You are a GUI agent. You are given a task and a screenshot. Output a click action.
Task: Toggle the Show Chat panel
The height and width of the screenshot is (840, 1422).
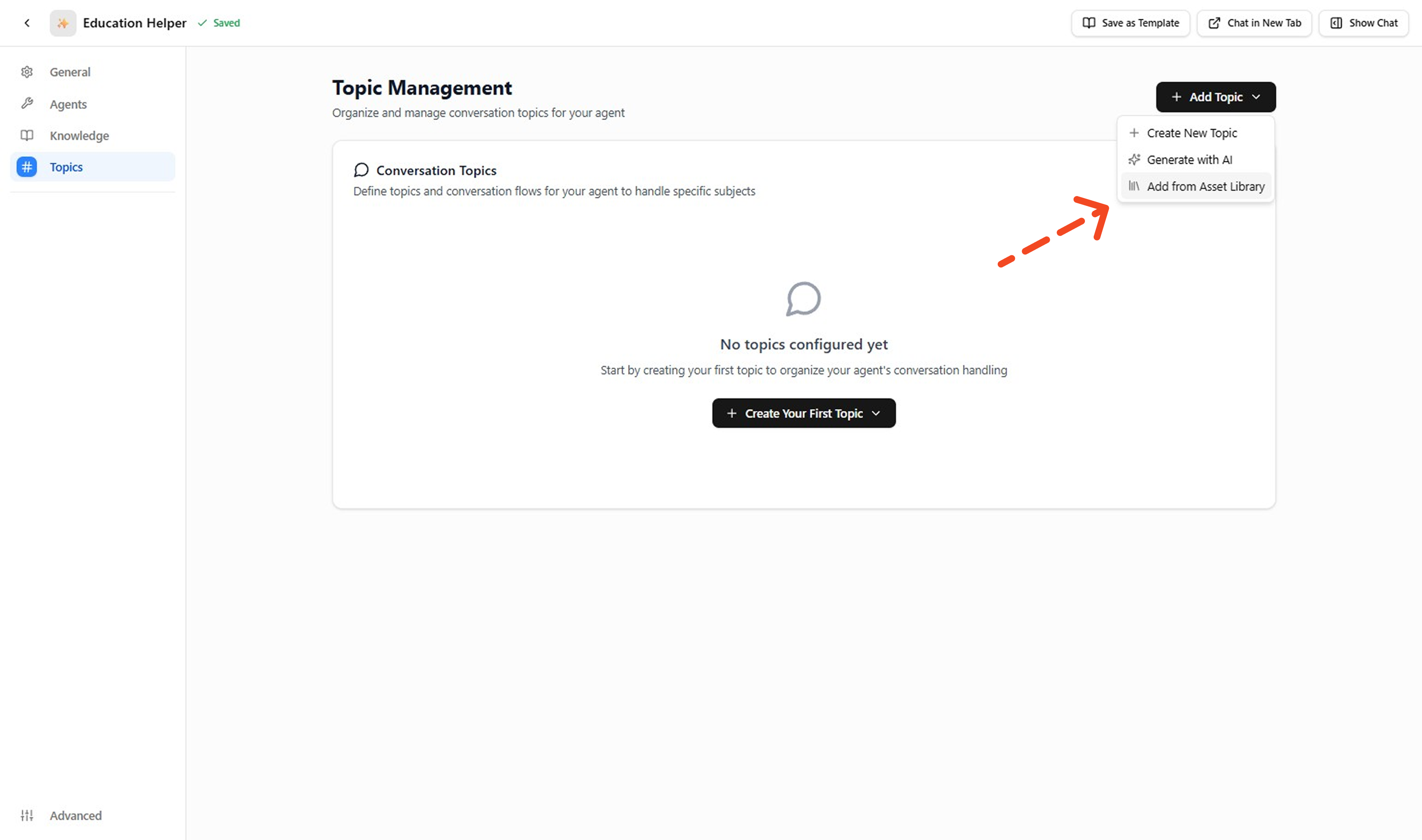(x=1363, y=23)
